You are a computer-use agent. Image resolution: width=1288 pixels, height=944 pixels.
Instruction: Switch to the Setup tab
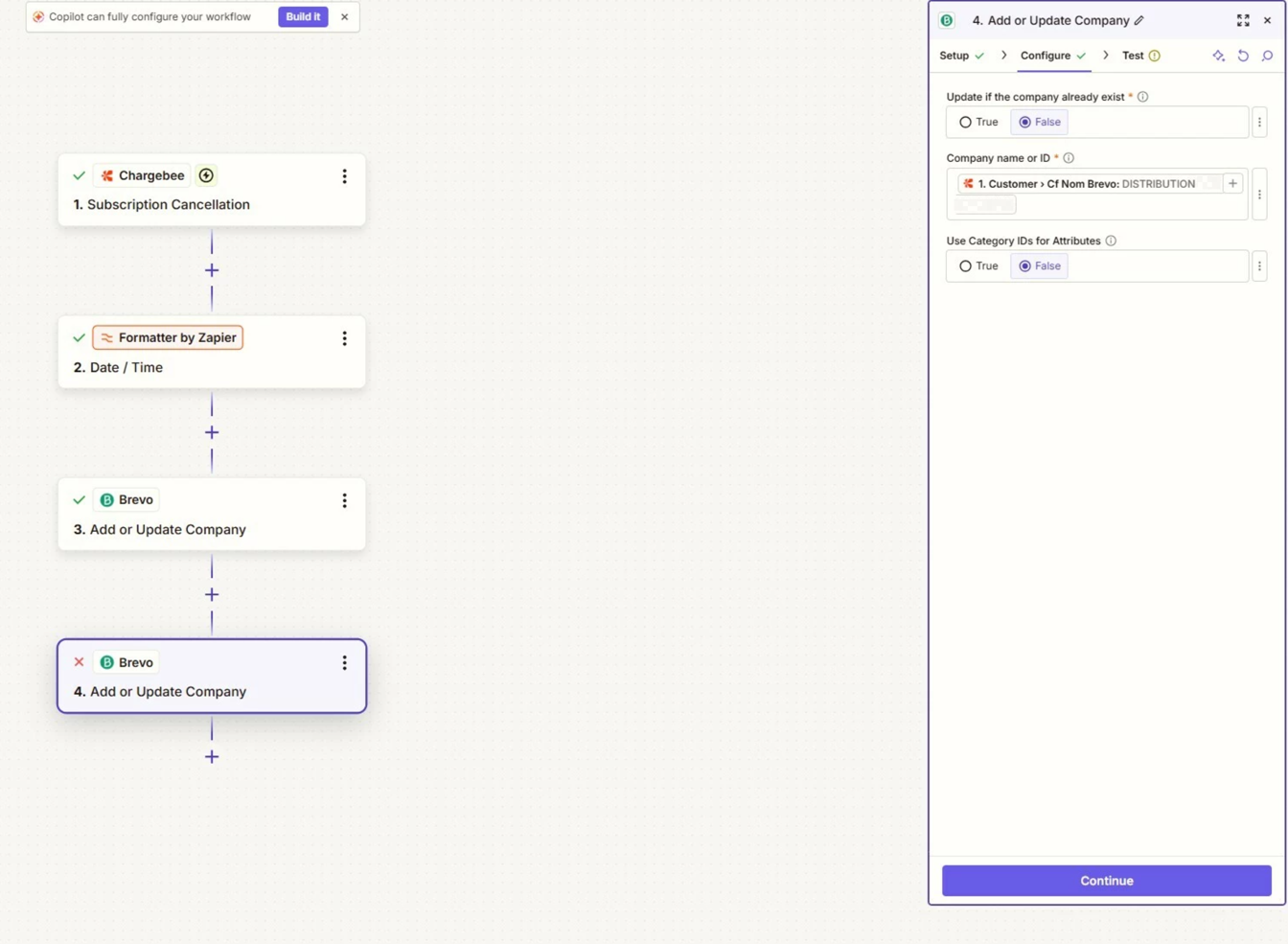[961, 56]
